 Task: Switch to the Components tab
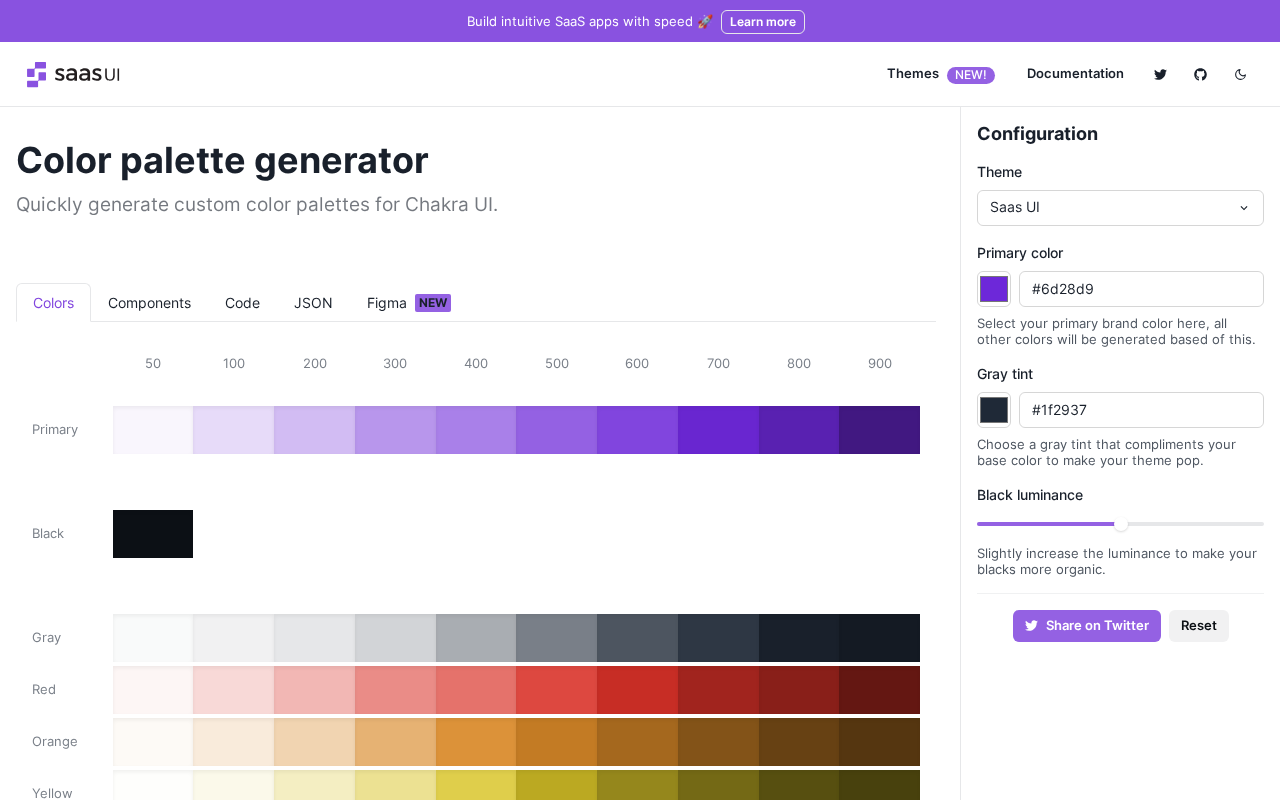pyautogui.click(x=149, y=303)
